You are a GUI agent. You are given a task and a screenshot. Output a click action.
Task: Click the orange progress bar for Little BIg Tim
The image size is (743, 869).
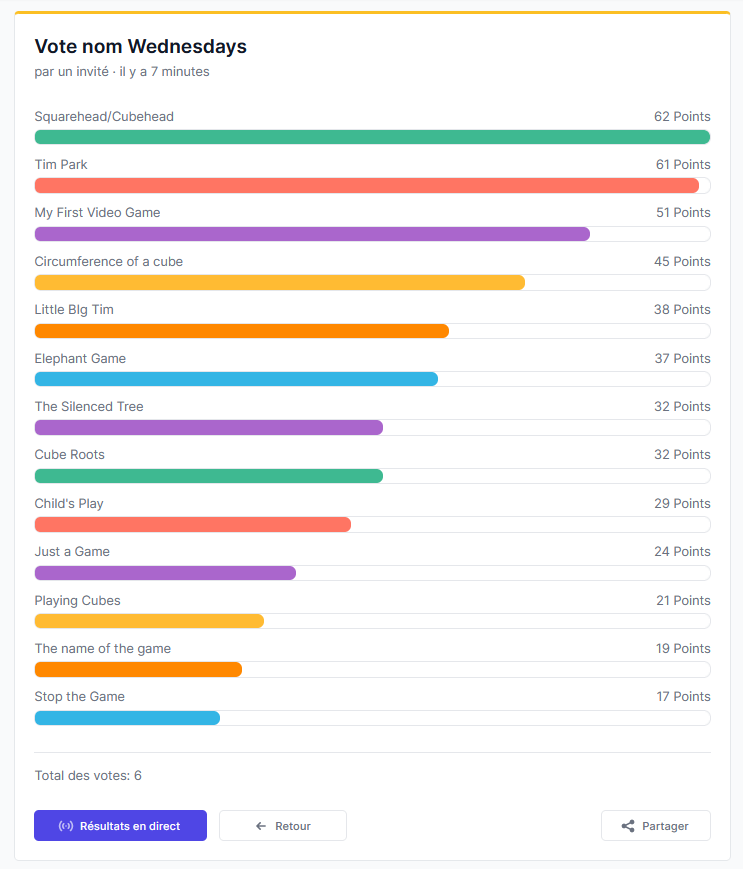(240, 330)
